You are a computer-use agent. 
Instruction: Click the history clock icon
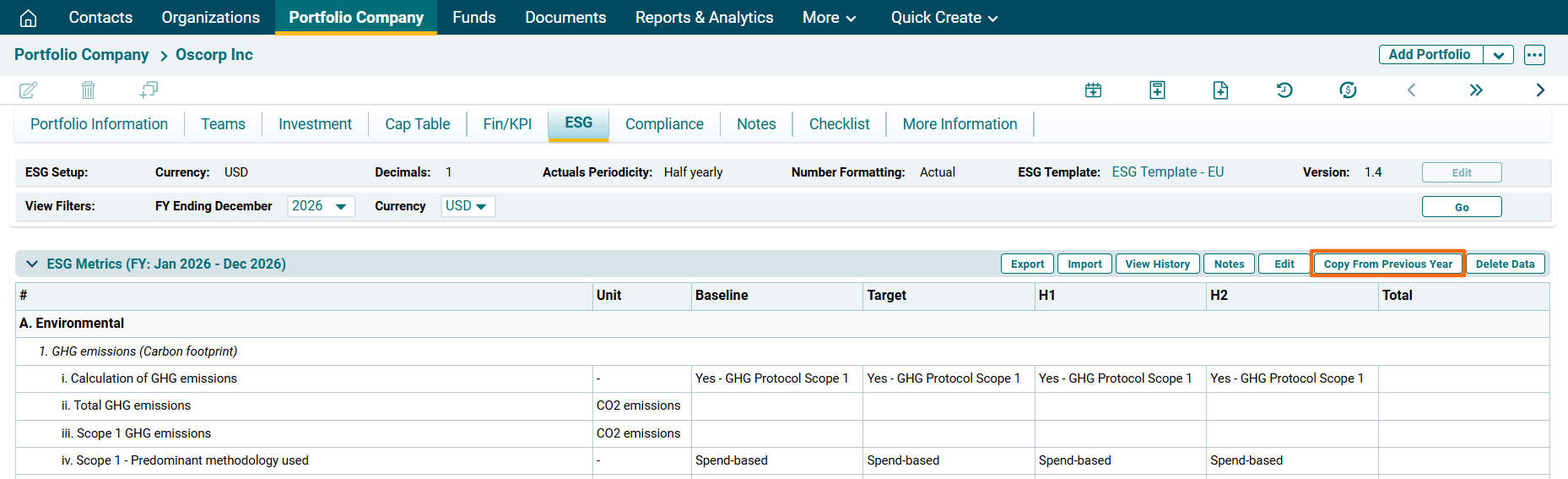pyautogui.click(x=1284, y=90)
